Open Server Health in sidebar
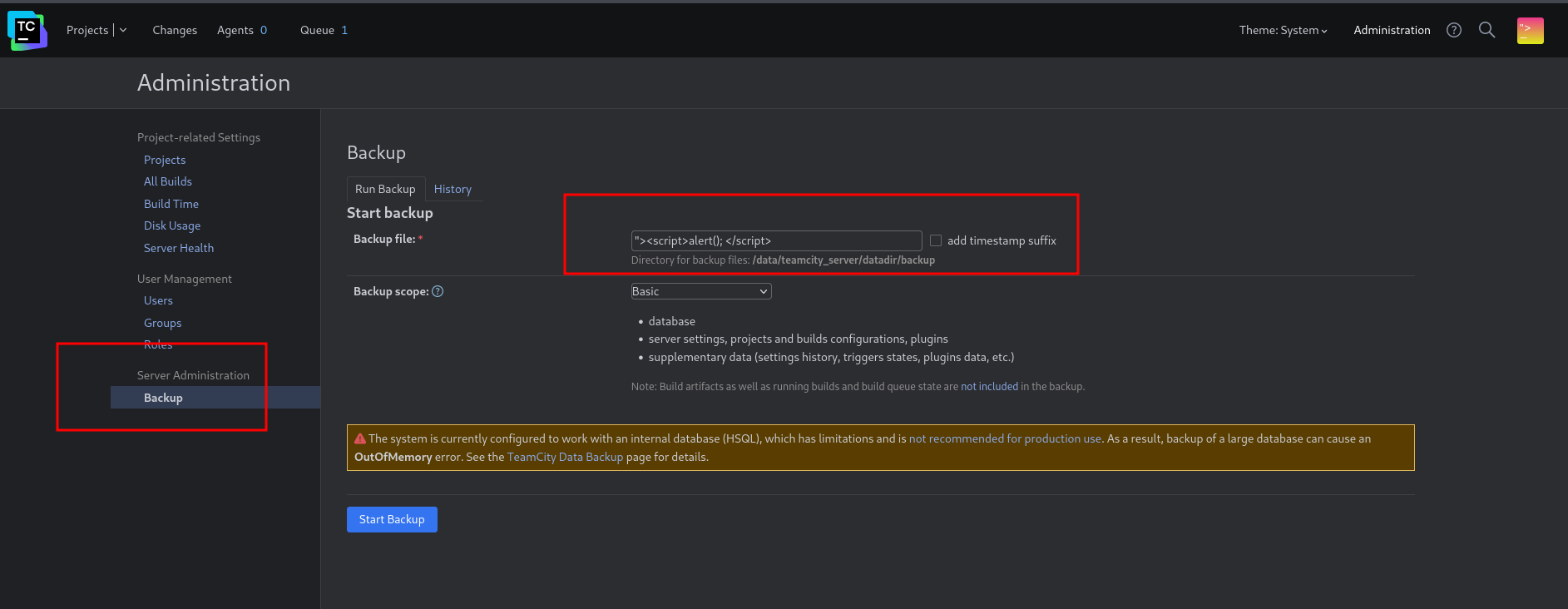Image resolution: width=1568 pixels, height=609 pixels. (179, 248)
